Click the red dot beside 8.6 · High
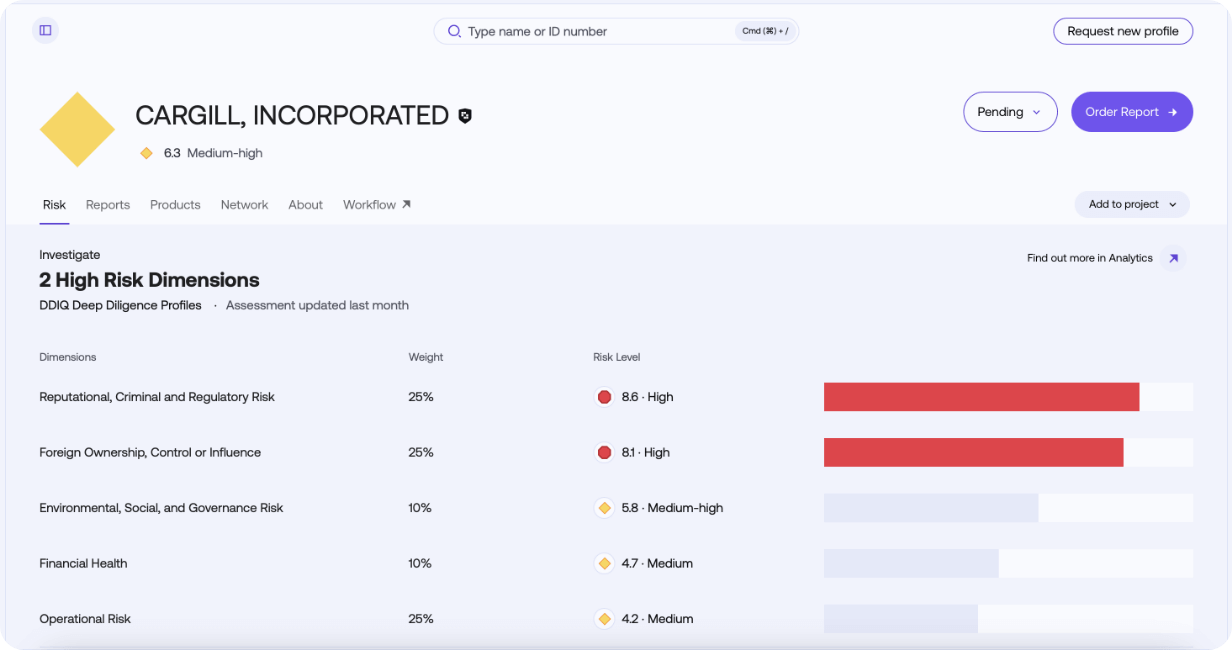This screenshot has width=1232, height=650. [604, 397]
